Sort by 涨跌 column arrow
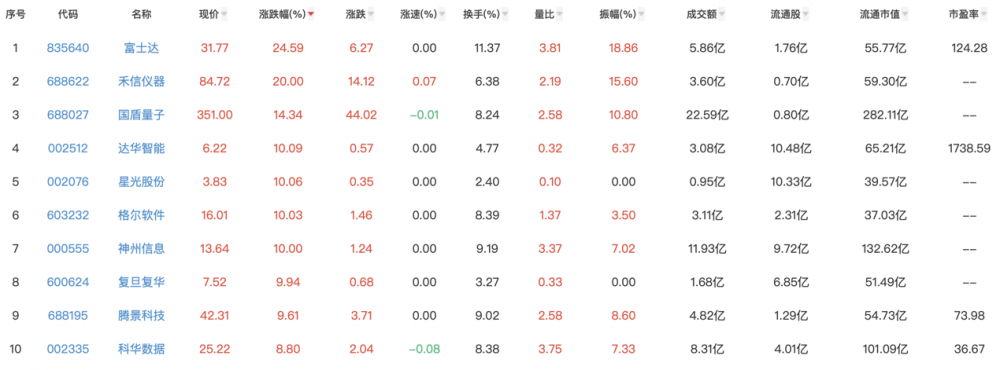The width and height of the screenshot is (1000, 370). click(371, 15)
